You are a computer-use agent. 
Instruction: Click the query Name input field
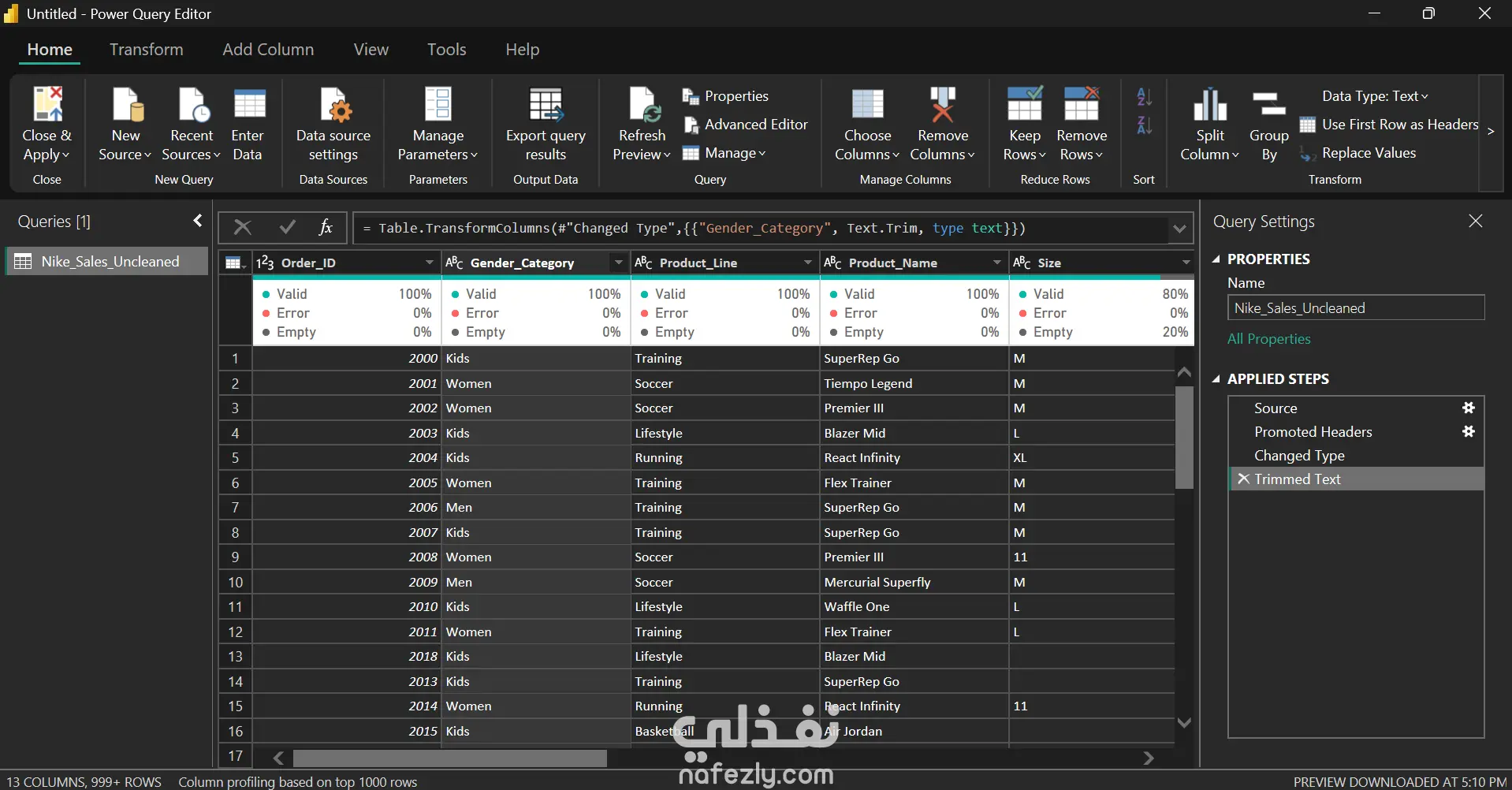1356,307
